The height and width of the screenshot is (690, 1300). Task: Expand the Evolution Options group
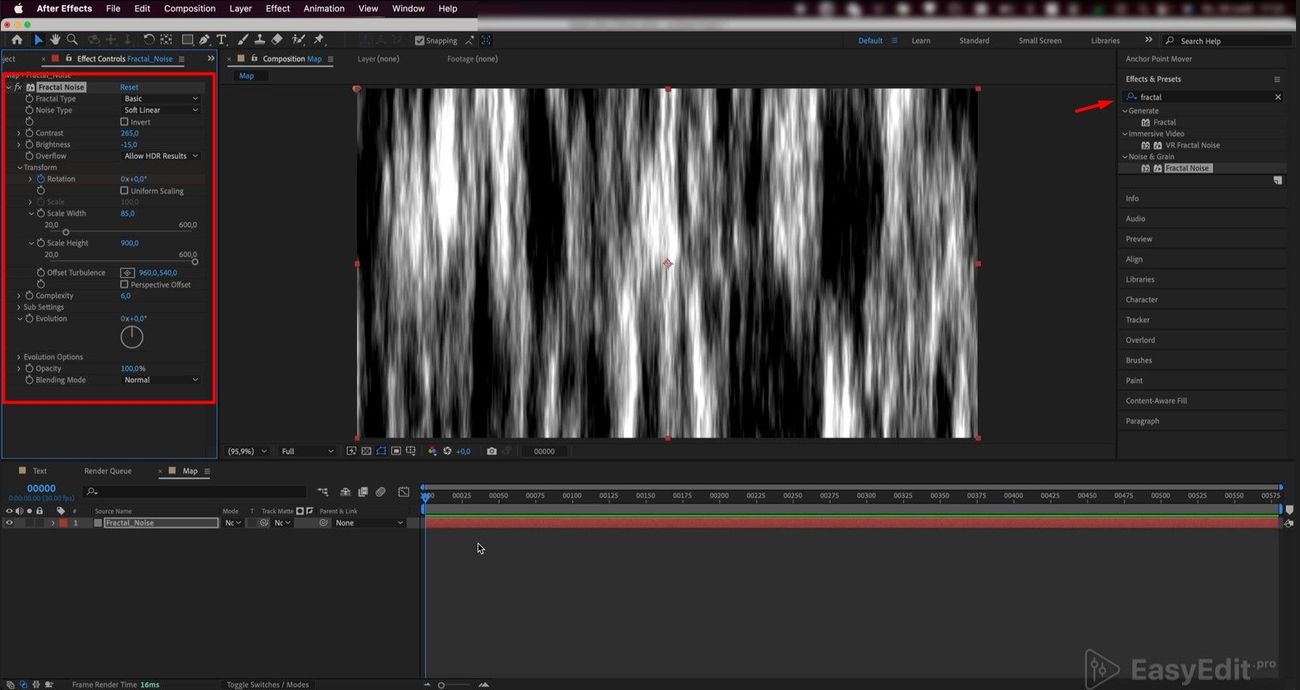18,357
